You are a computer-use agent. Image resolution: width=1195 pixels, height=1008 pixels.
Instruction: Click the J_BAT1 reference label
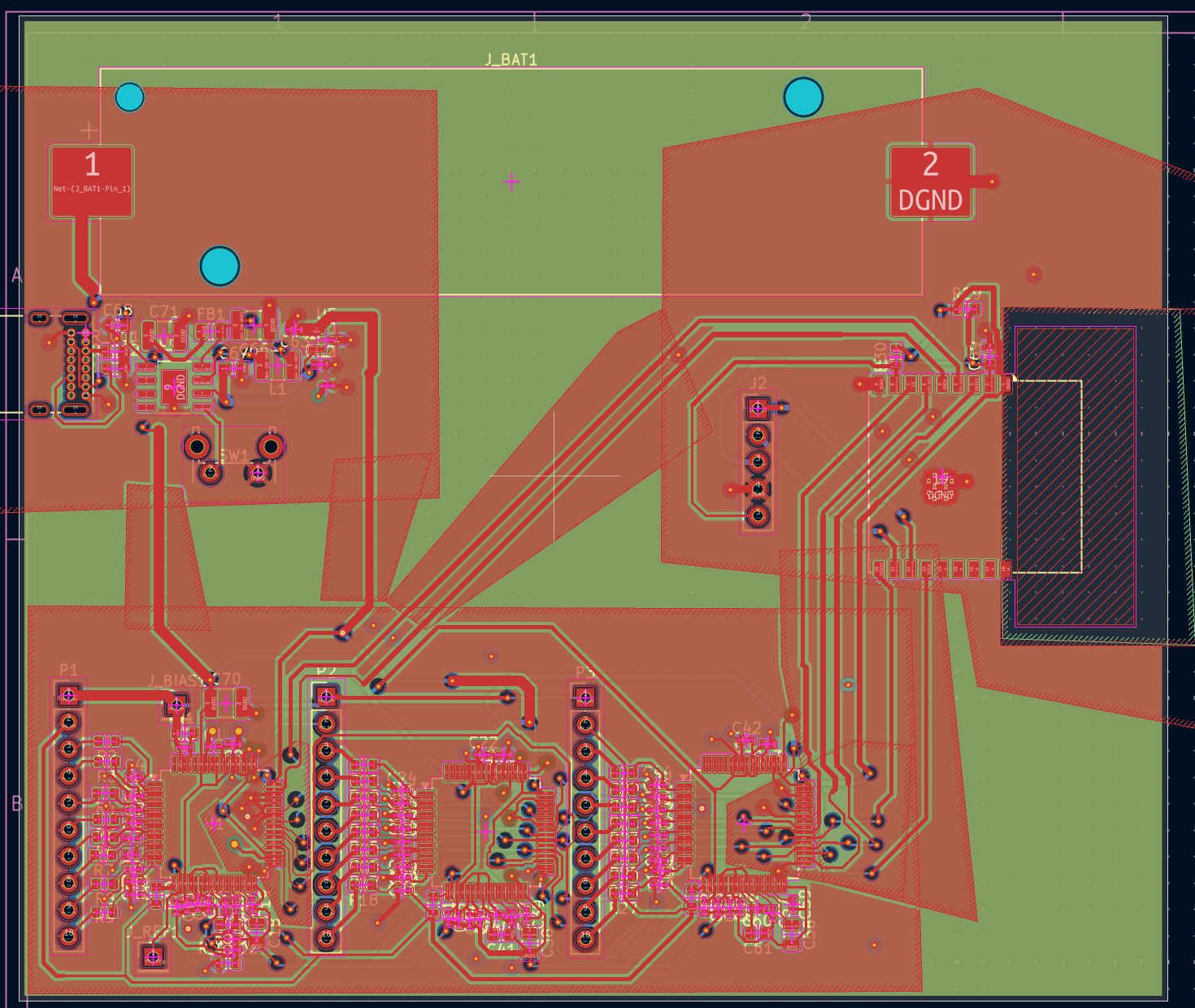(511, 59)
